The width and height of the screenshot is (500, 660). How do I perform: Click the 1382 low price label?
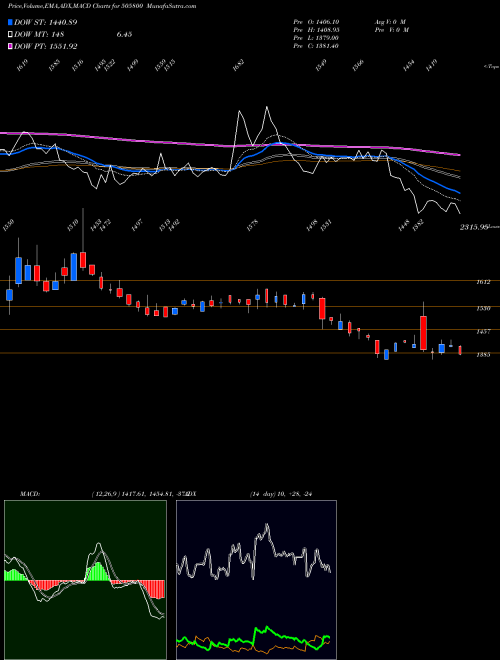click(418, 225)
